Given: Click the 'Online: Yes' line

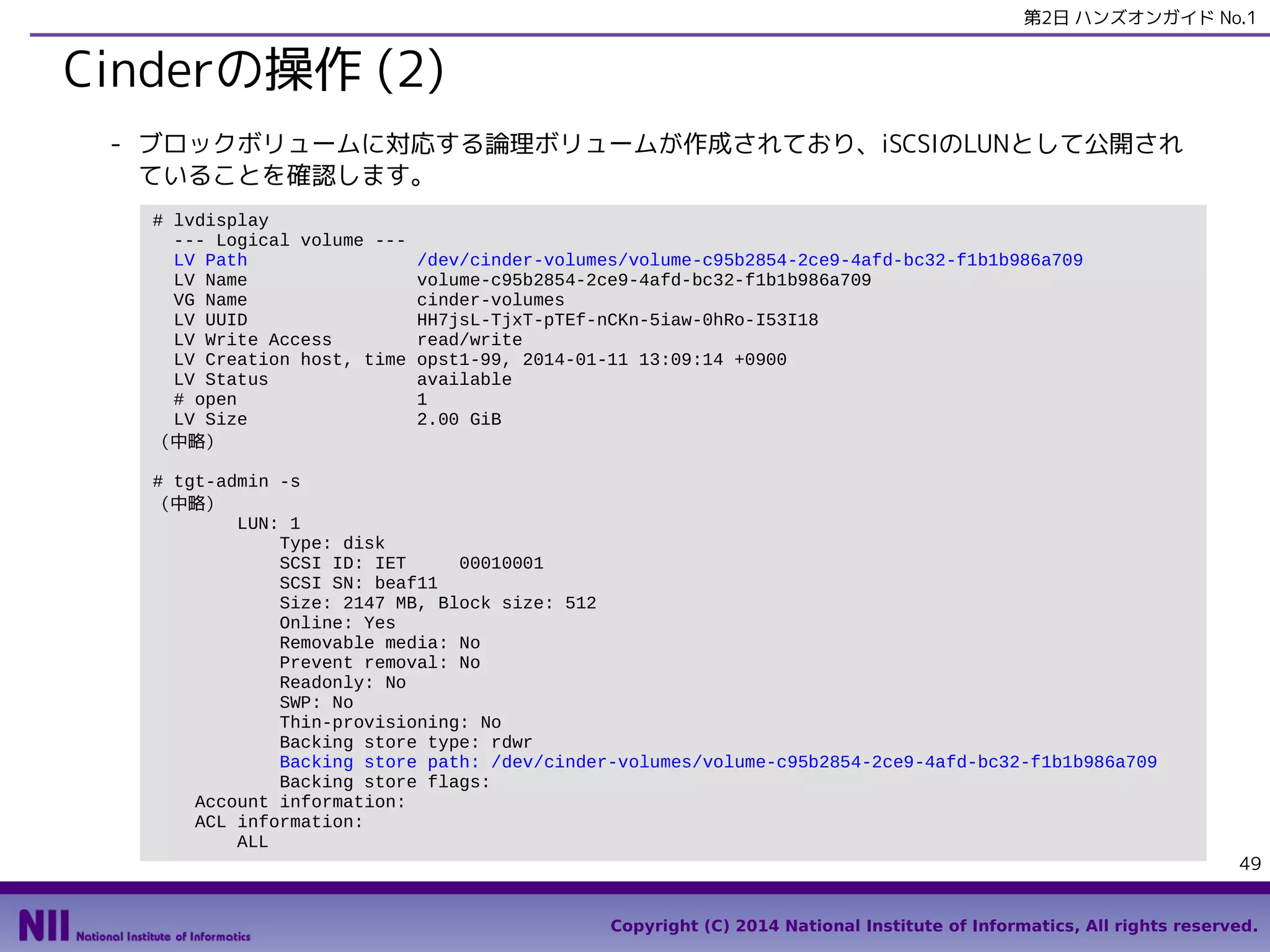Looking at the screenshot, I should (337, 623).
